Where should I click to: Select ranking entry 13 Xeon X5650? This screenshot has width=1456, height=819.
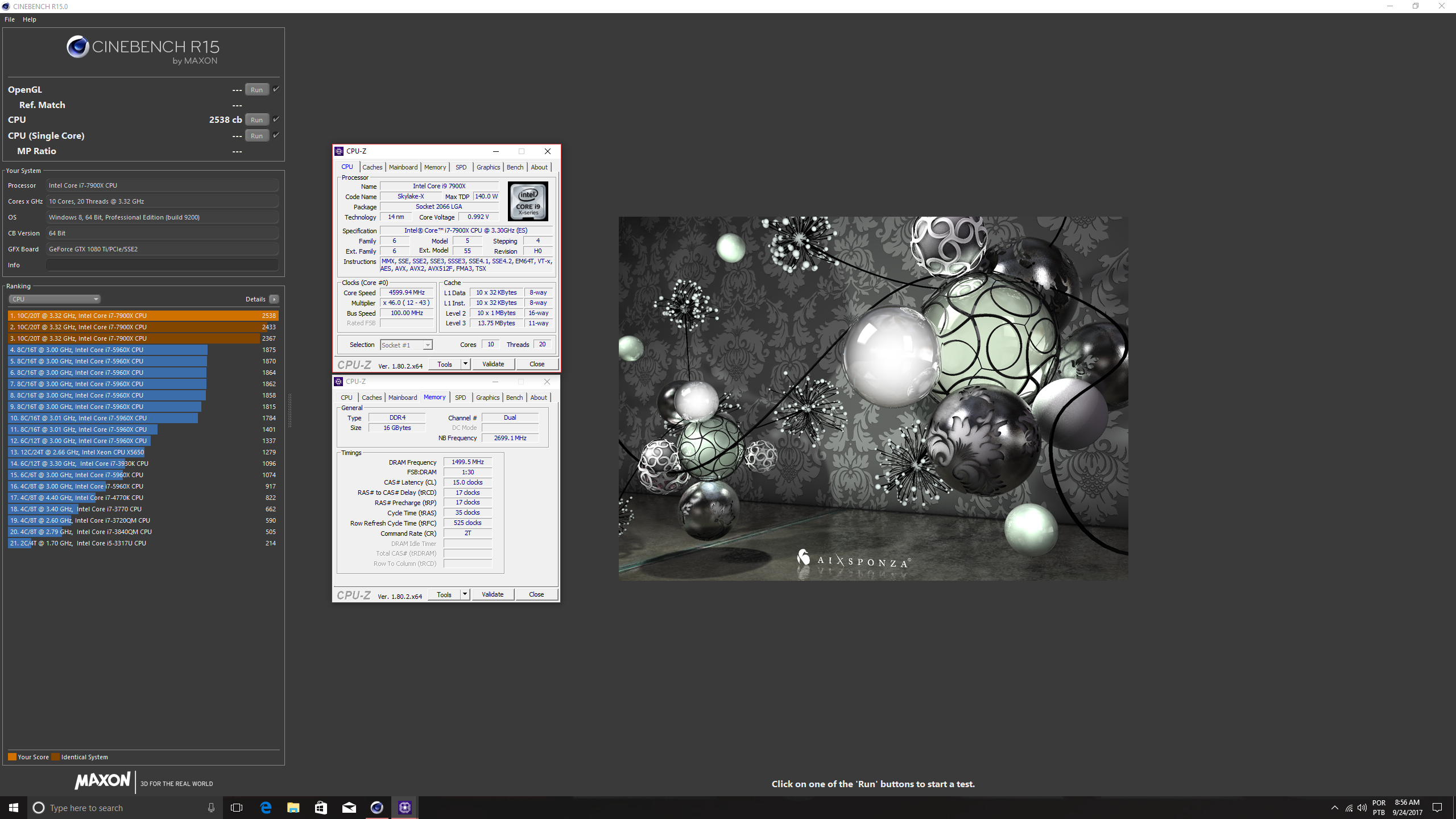(143, 452)
